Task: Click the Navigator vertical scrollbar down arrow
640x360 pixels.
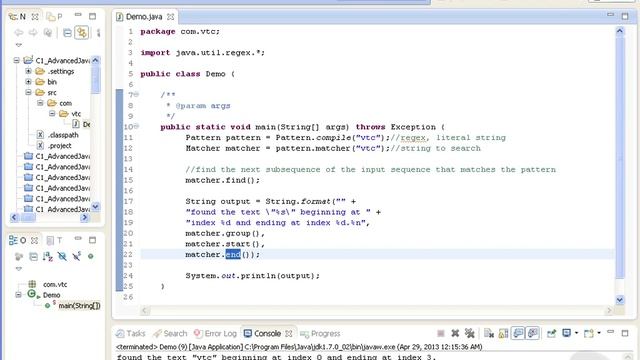Action: pos(96,207)
